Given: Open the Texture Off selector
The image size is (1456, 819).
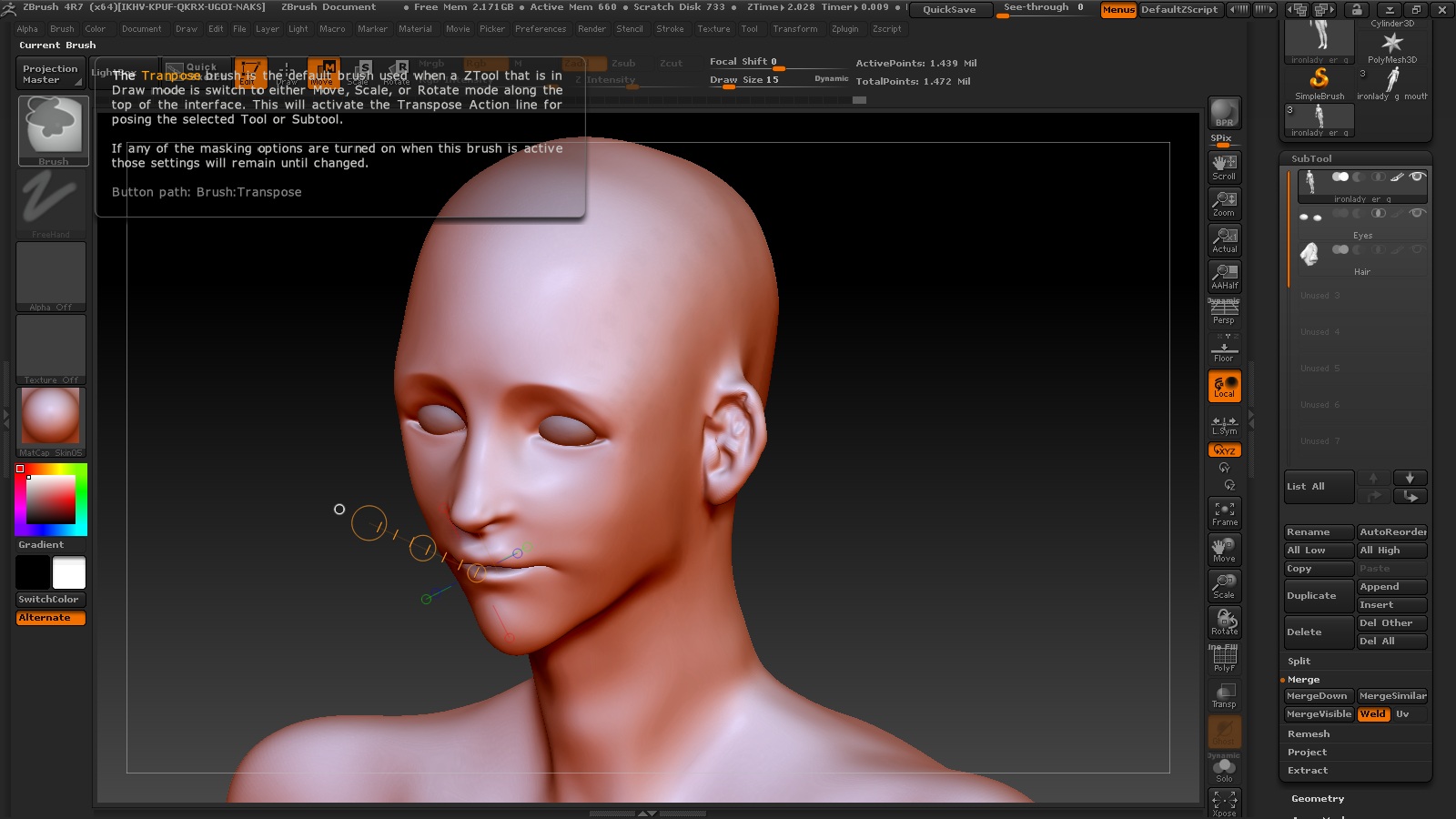Looking at the screenshot, I should [x=51, y=349].
